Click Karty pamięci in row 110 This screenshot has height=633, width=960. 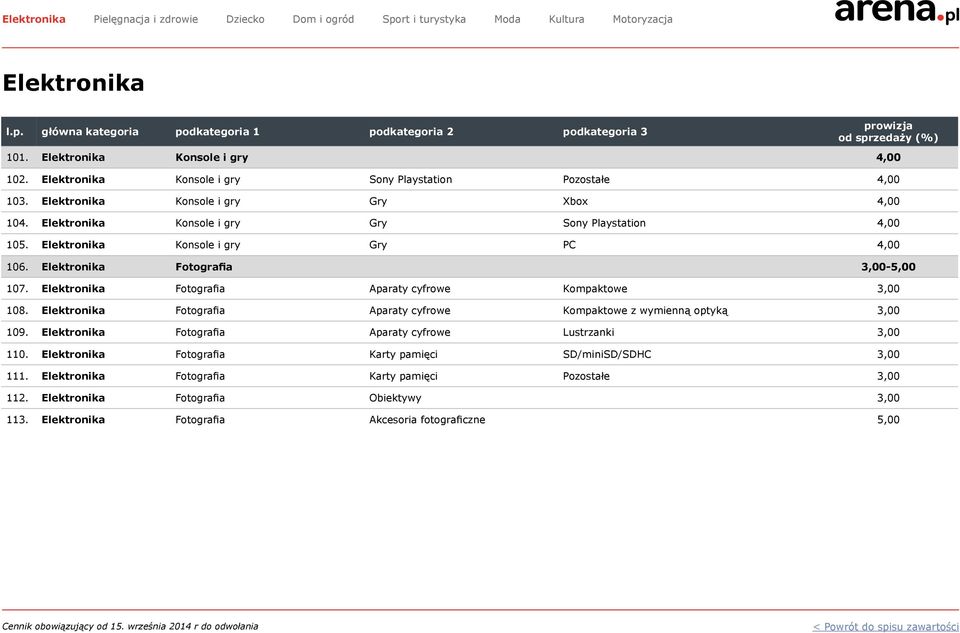point(403,354)
